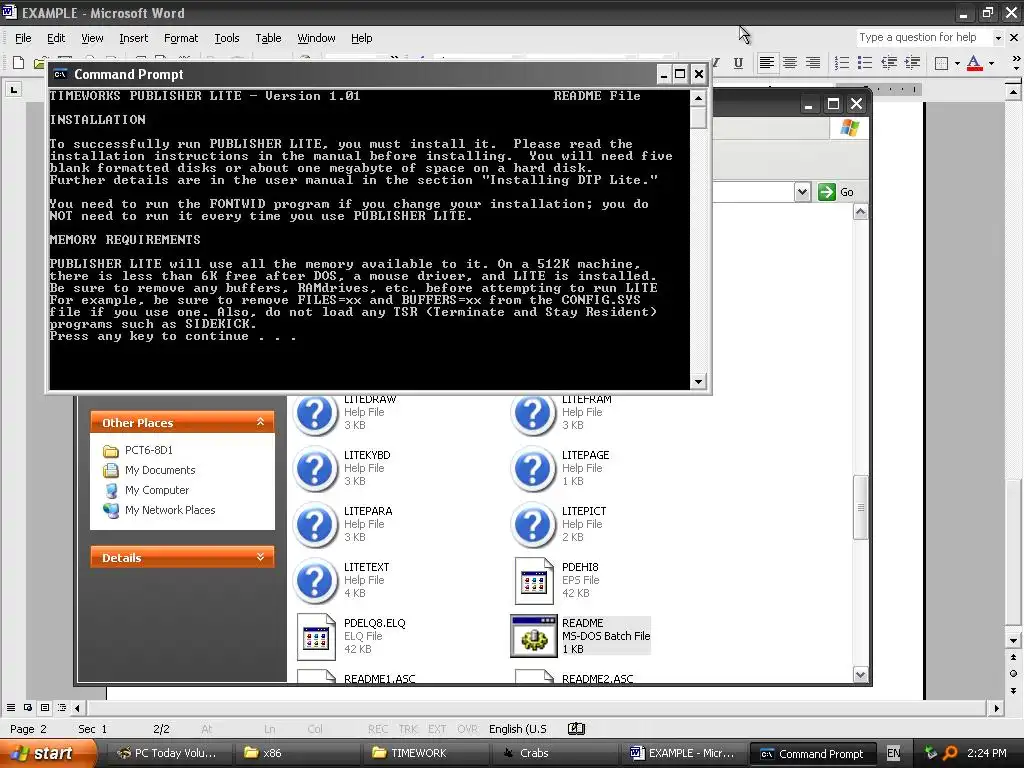Screen dimensions: 1024x768
Task: Select the LITEPICT help file icon
Action: [x=534, y=524]
